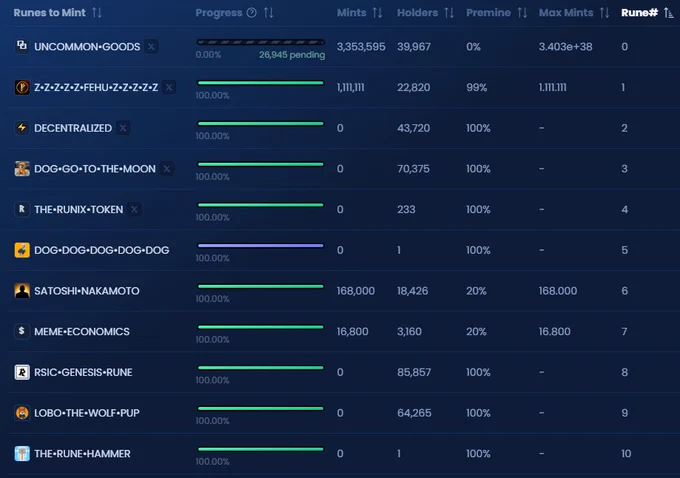Sort table by Max Mints arrows

pos(605,13)
